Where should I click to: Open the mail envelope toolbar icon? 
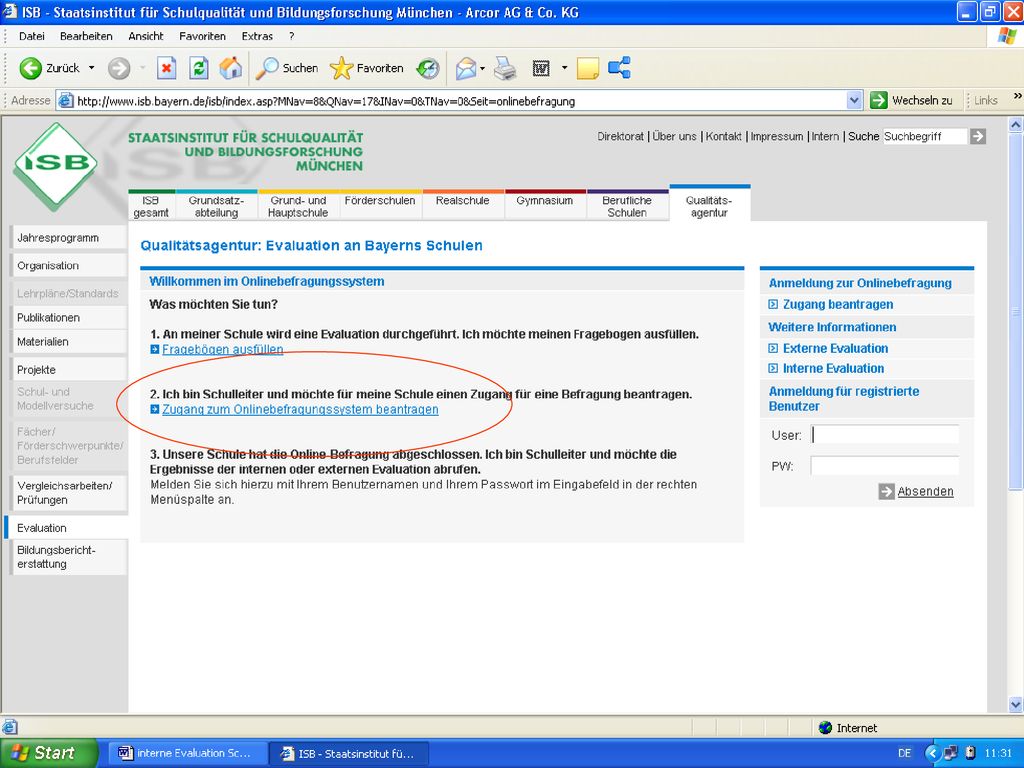(x=466, y=68)
